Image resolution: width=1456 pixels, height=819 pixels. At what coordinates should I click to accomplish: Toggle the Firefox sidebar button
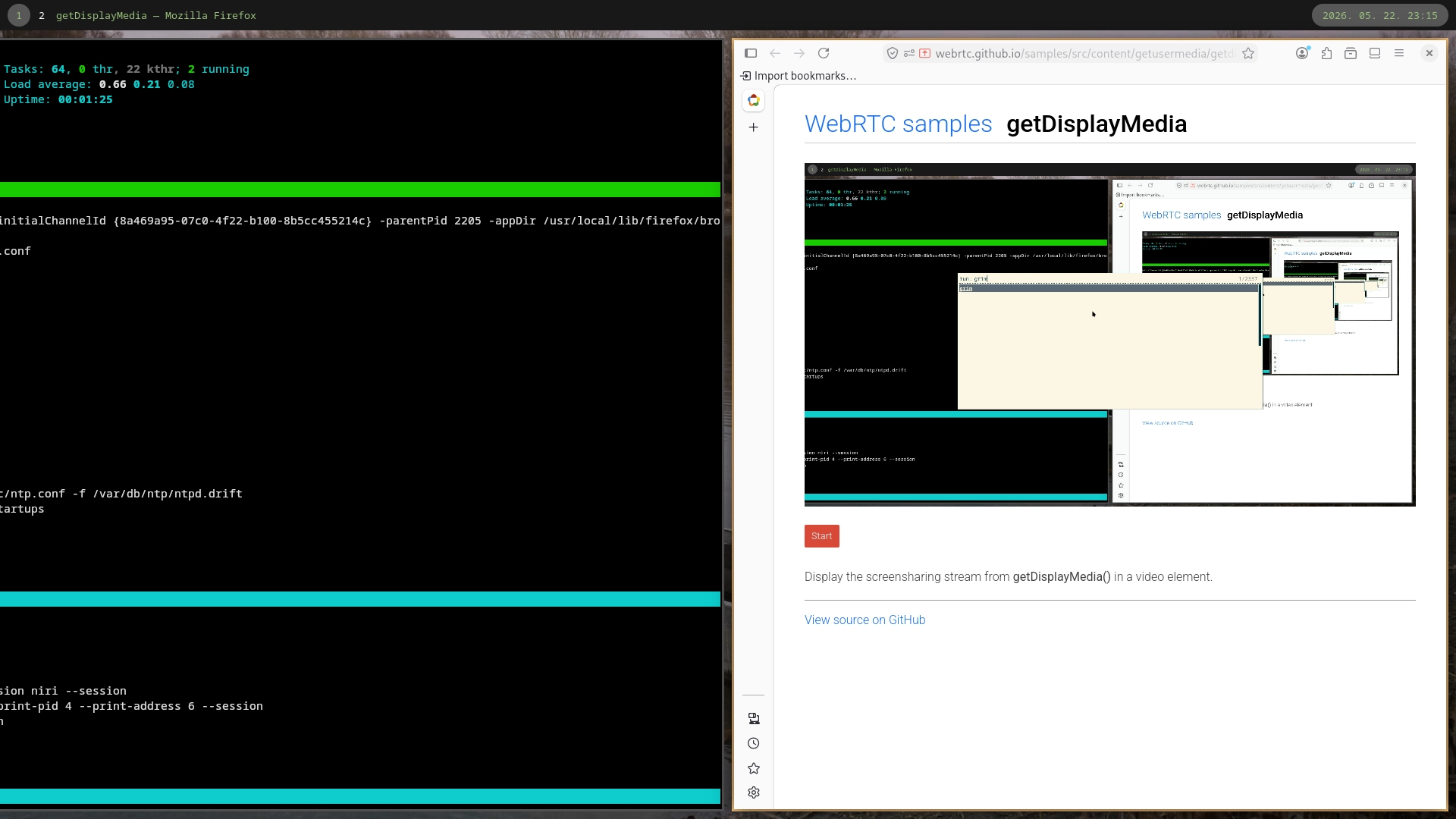click(751, 53)
